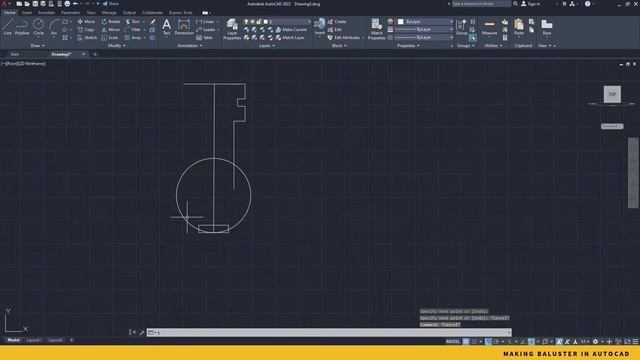Click Match Properties tool

(376, 29)
